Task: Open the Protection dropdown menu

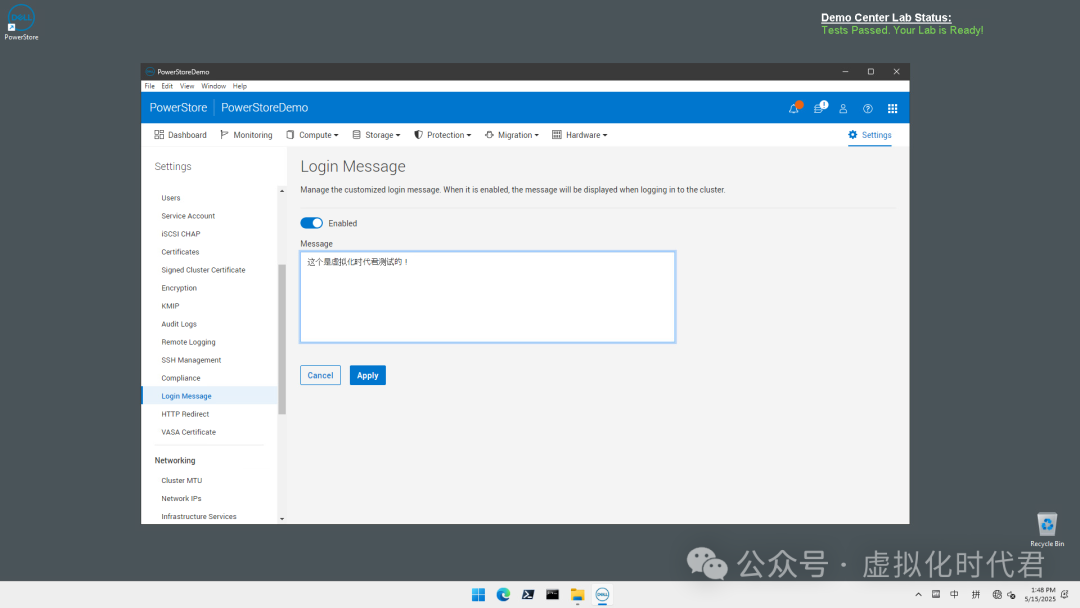Action: coord(442,135)
